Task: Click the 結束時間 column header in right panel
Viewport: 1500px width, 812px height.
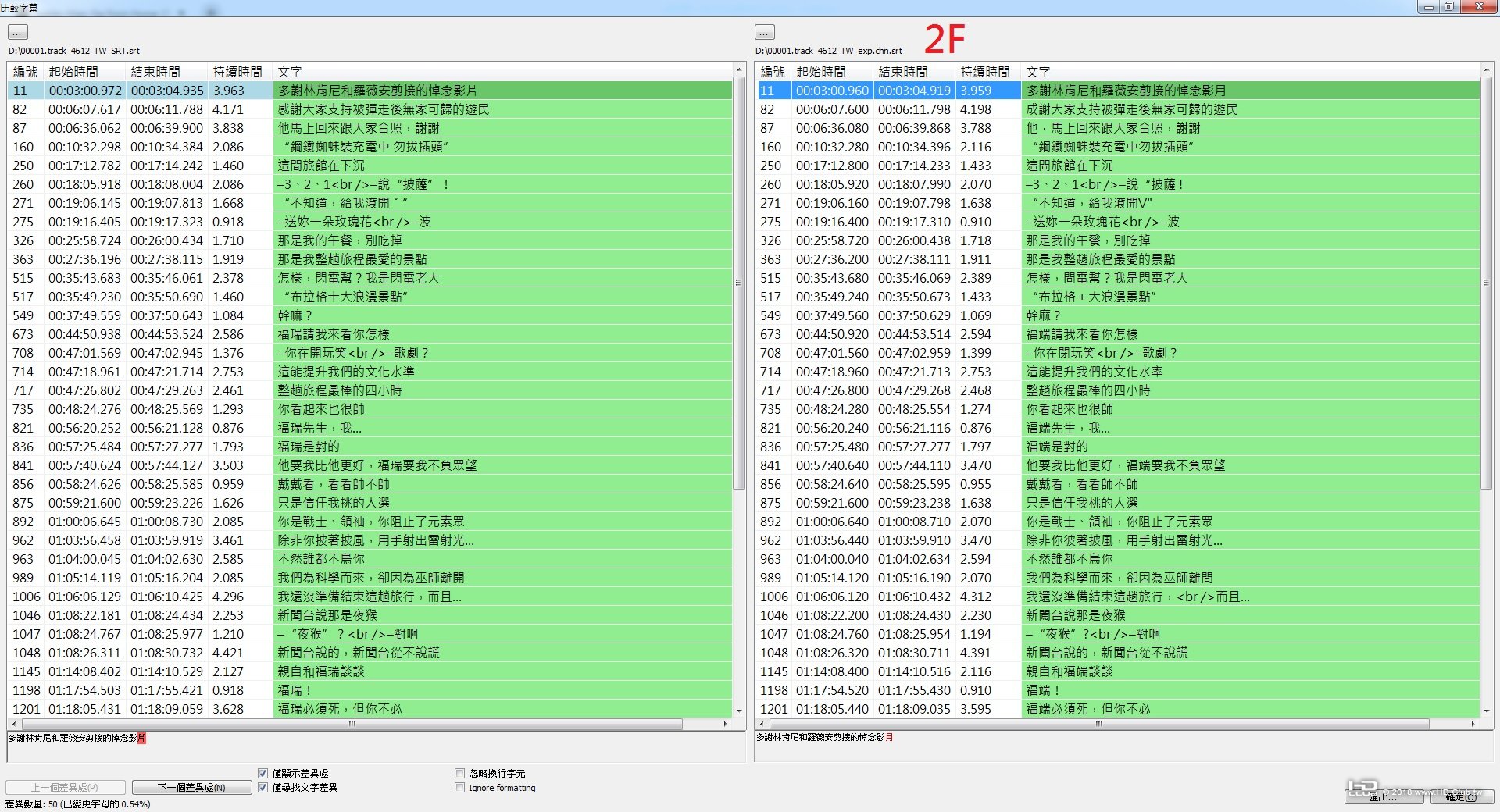Action: coord(915,72)
